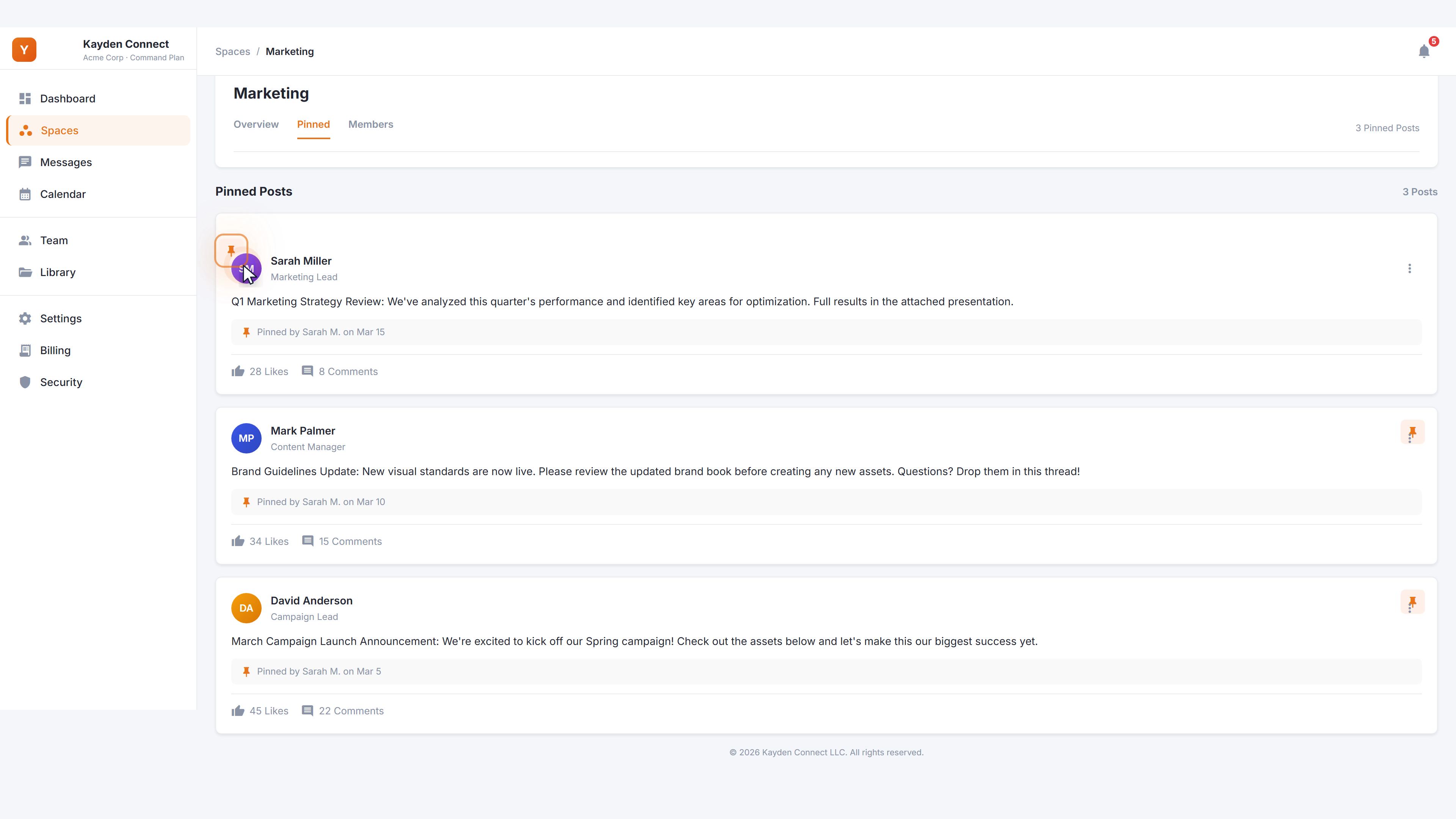Click the Calendar icon in sidebar
1456x819 pixels.
click(x=25, y=195)
